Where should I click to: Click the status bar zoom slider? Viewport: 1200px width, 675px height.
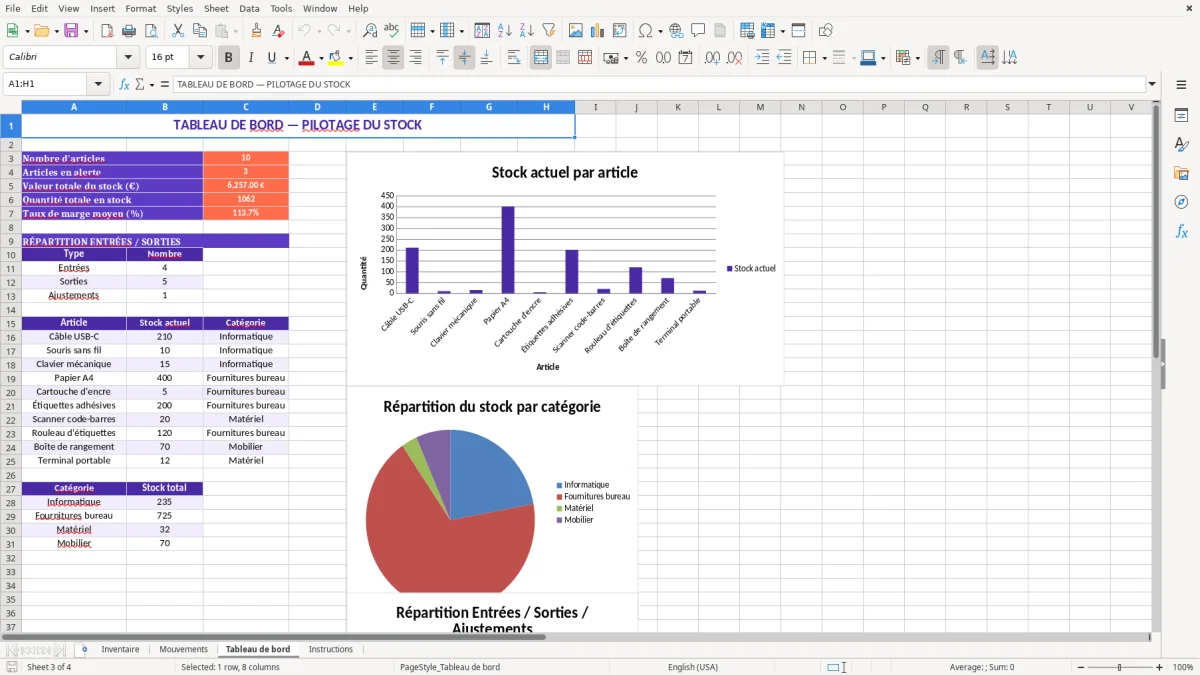click(x=1120, y=667)
